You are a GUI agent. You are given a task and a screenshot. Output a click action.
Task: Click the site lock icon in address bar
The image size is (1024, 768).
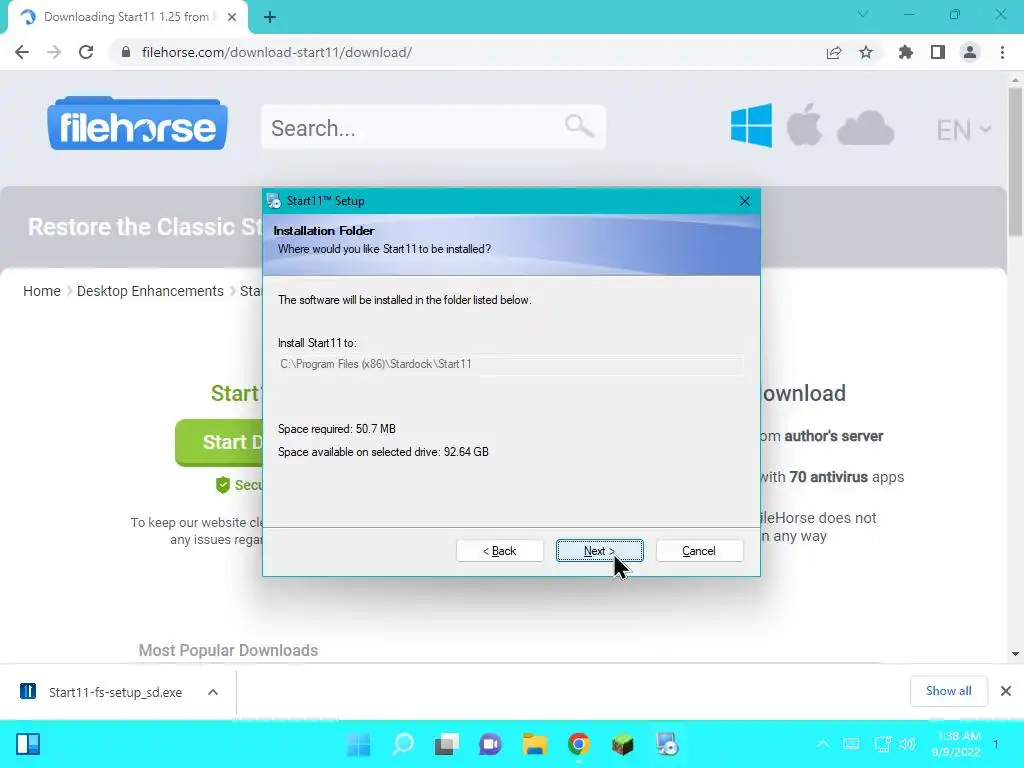click(x=126, y=52)
